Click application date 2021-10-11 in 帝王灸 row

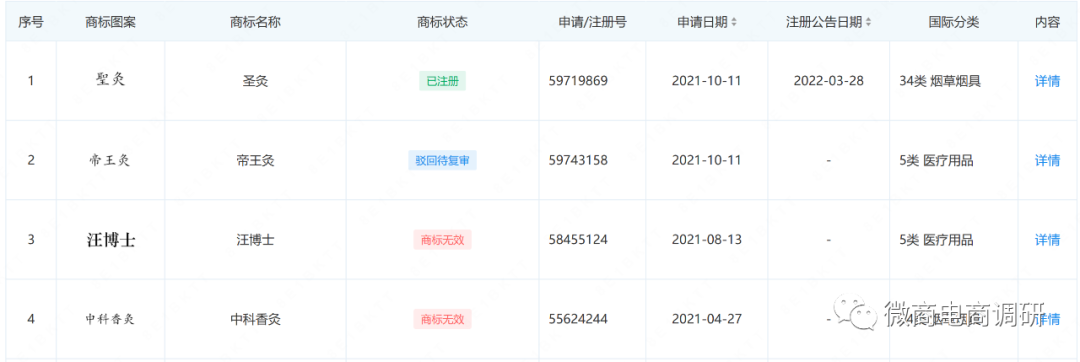(x=706, y=160)
